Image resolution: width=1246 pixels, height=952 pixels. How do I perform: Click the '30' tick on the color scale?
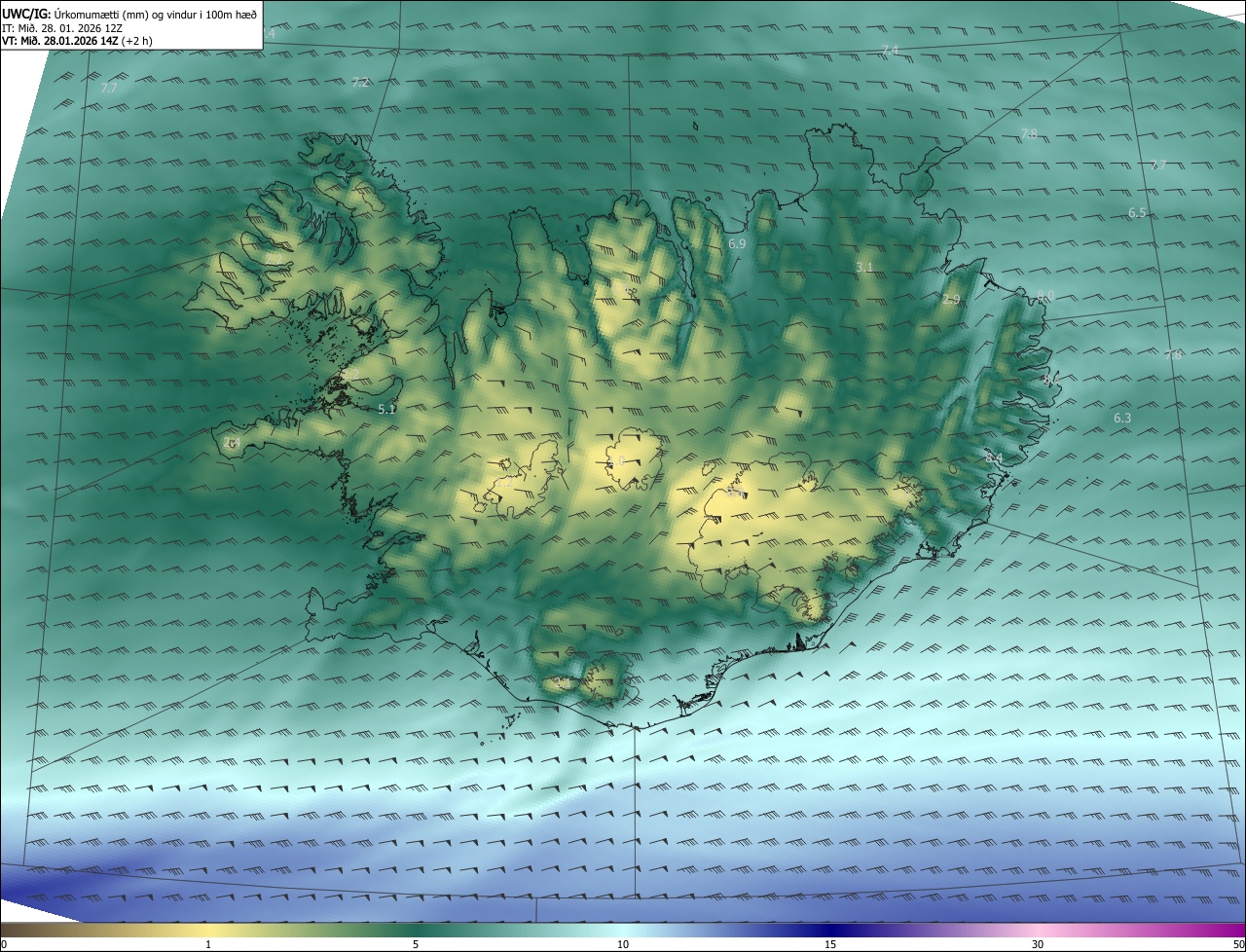[1038, 944]
